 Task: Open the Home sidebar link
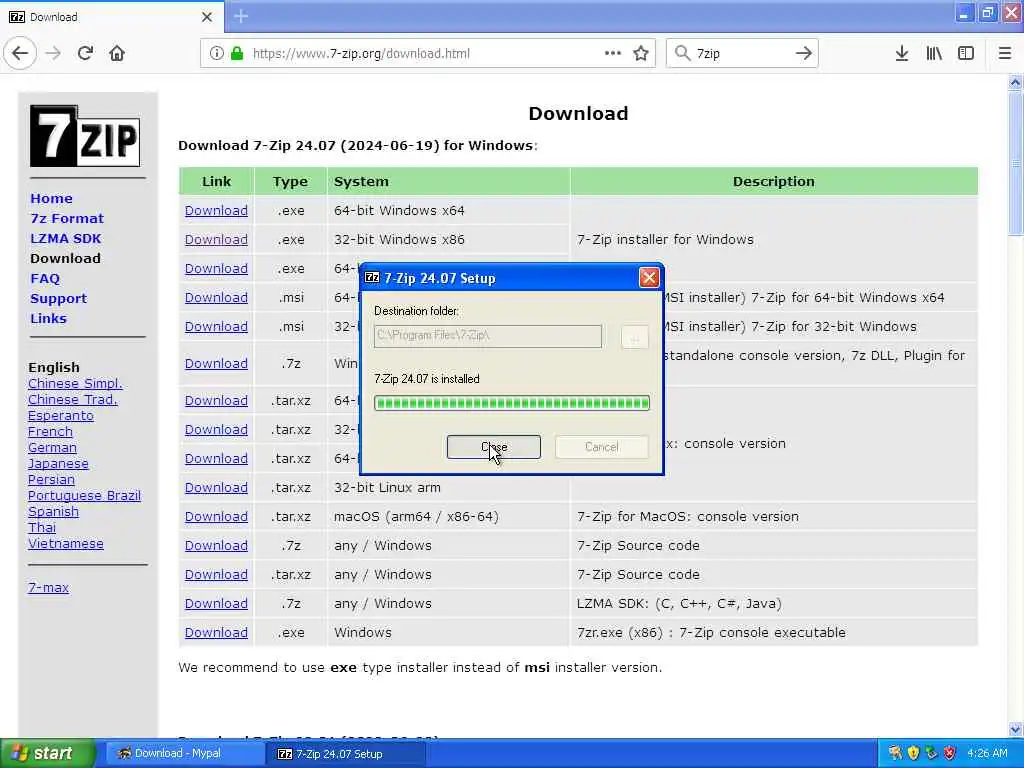click(x=52, y=199)
